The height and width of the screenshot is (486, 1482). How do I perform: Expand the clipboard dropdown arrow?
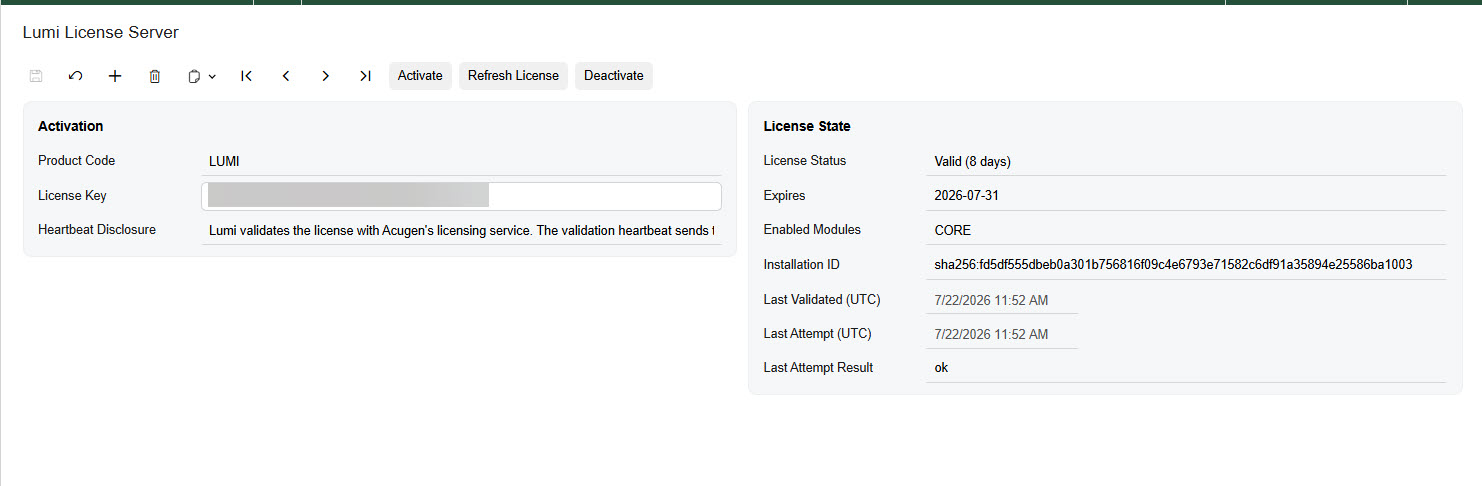[x=212, y=77]
